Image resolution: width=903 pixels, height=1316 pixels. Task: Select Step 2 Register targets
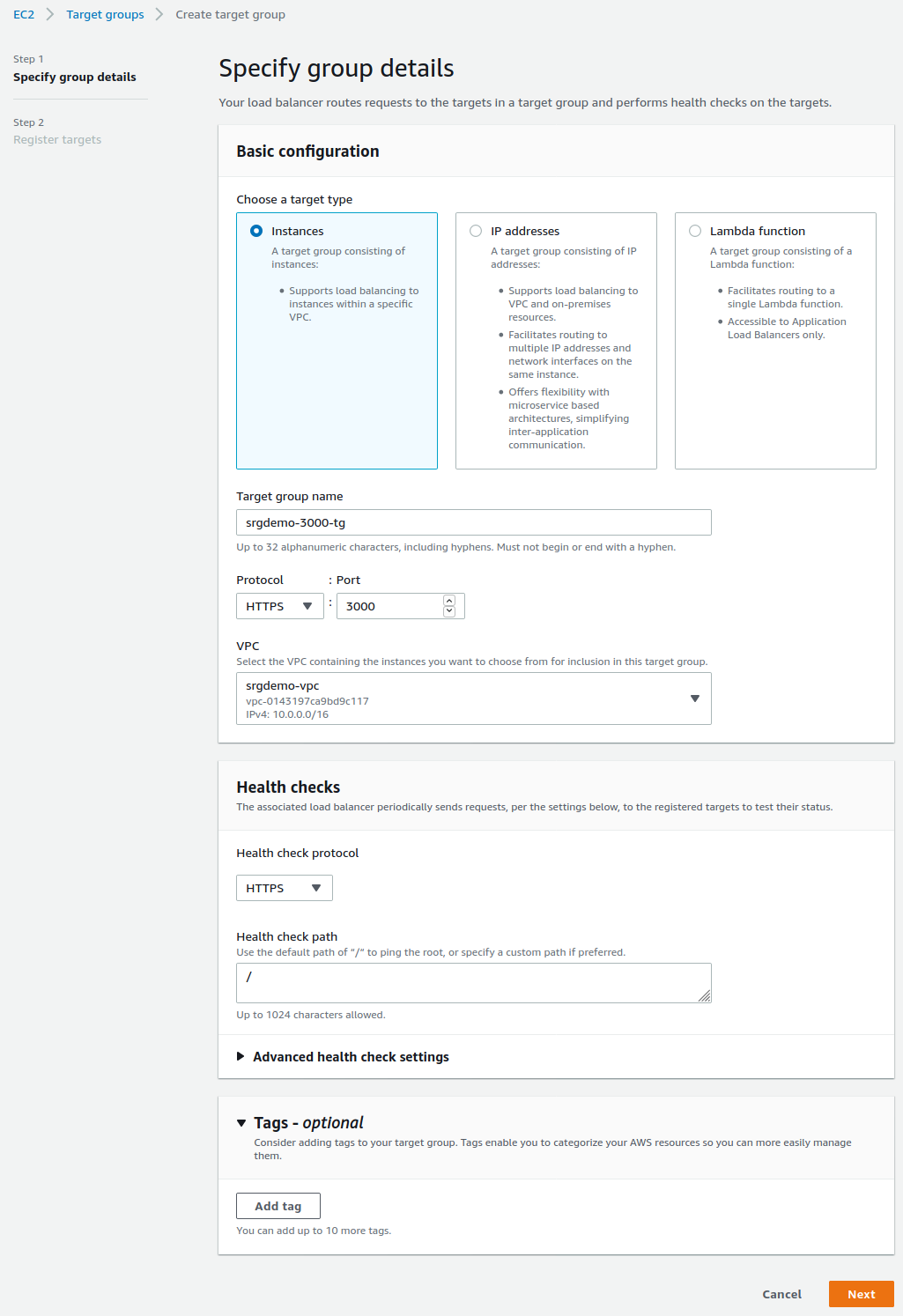tap(57, 139)
